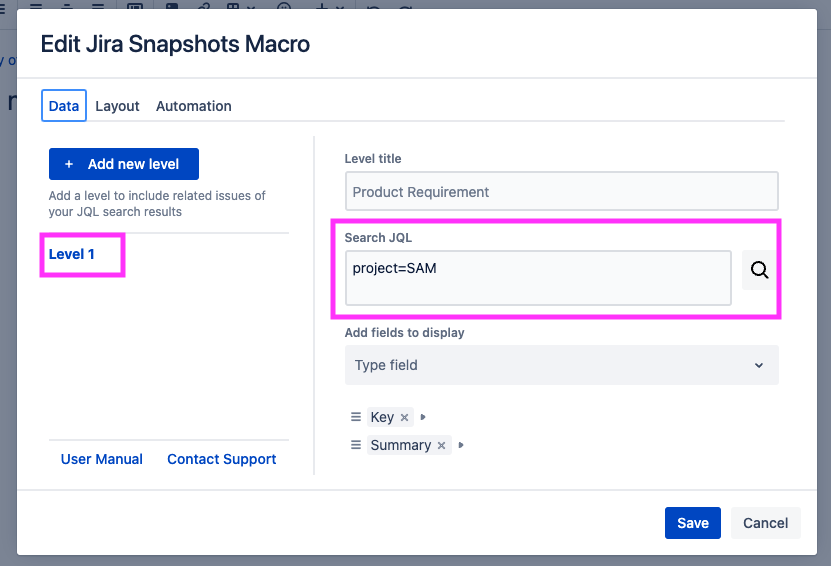Screen dimensions: 831x566
Task: Open the Type field dropdown
Action: point(562,365)
